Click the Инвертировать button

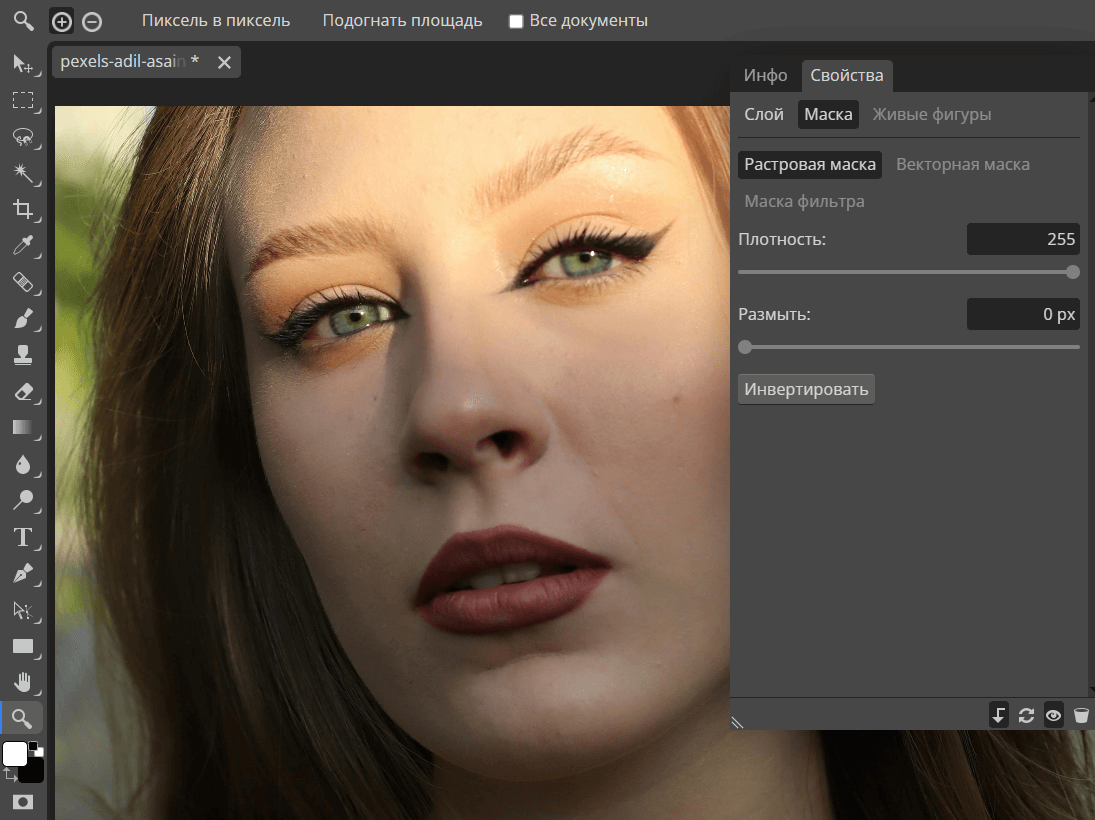click(x=806, y=389)
